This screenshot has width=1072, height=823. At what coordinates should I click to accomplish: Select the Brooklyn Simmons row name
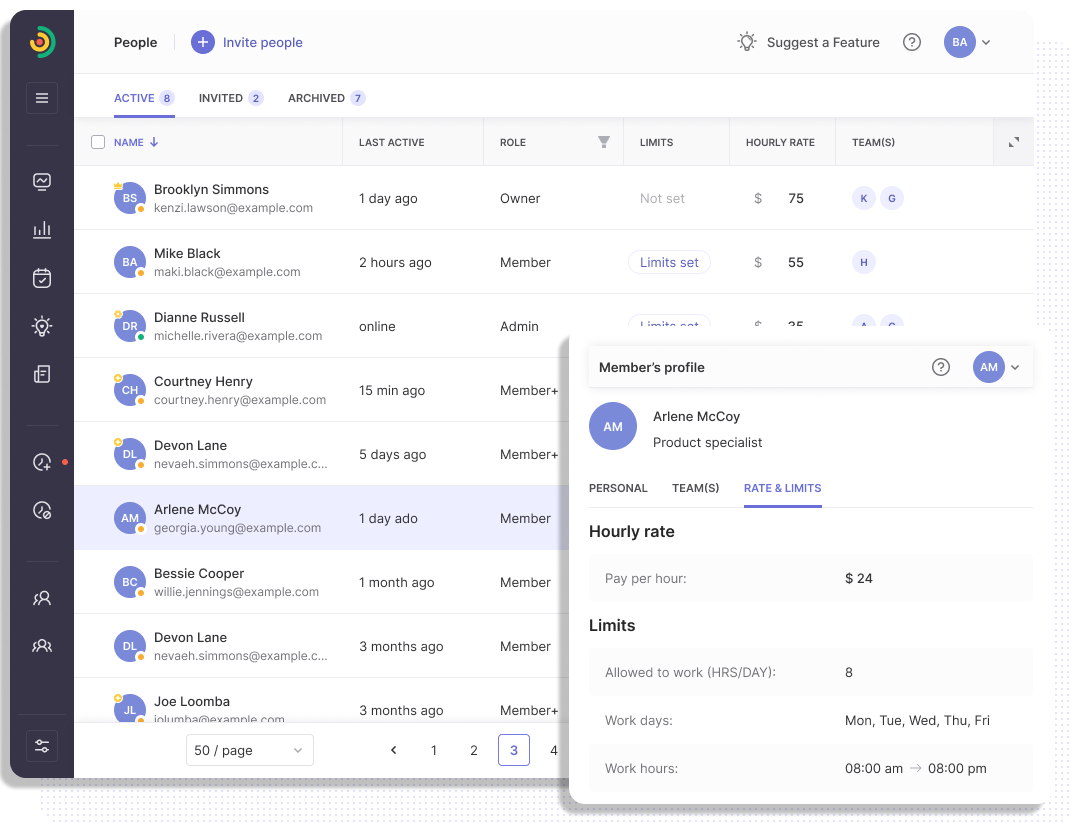click(x=211, y=189)
